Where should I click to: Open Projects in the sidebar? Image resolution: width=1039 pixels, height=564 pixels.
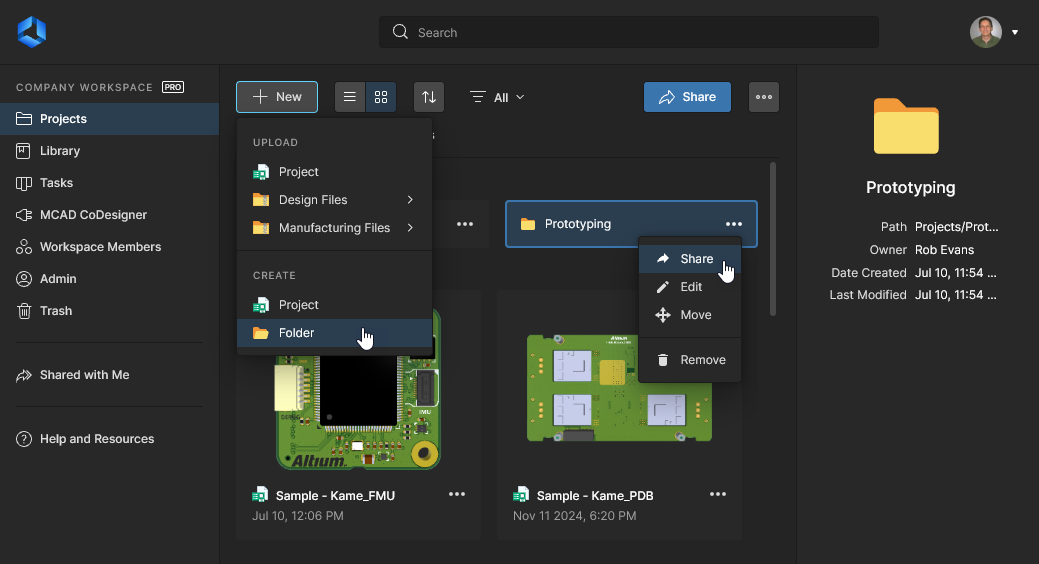[x=109, y=119]
